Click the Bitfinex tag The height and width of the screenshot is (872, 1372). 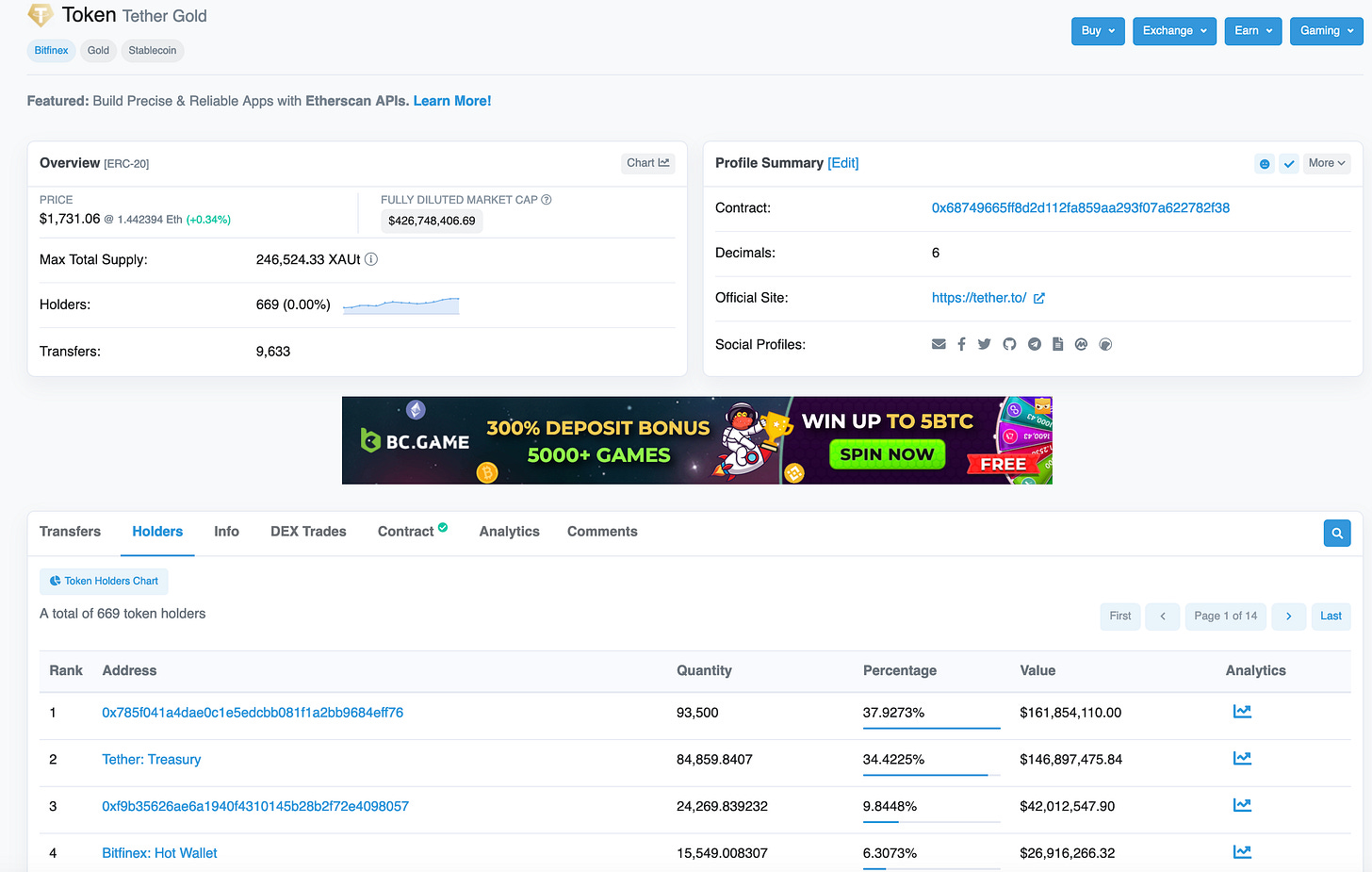51,51
